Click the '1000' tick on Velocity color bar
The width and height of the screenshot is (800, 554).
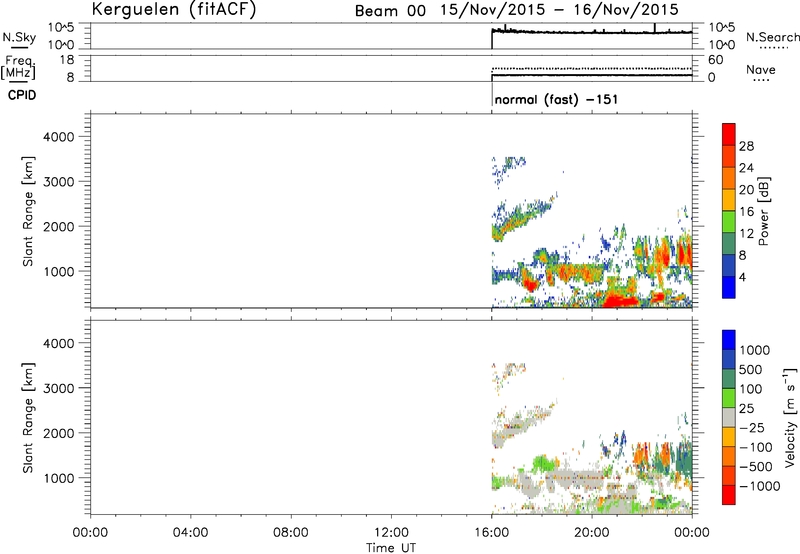click(x=755, y=350)
